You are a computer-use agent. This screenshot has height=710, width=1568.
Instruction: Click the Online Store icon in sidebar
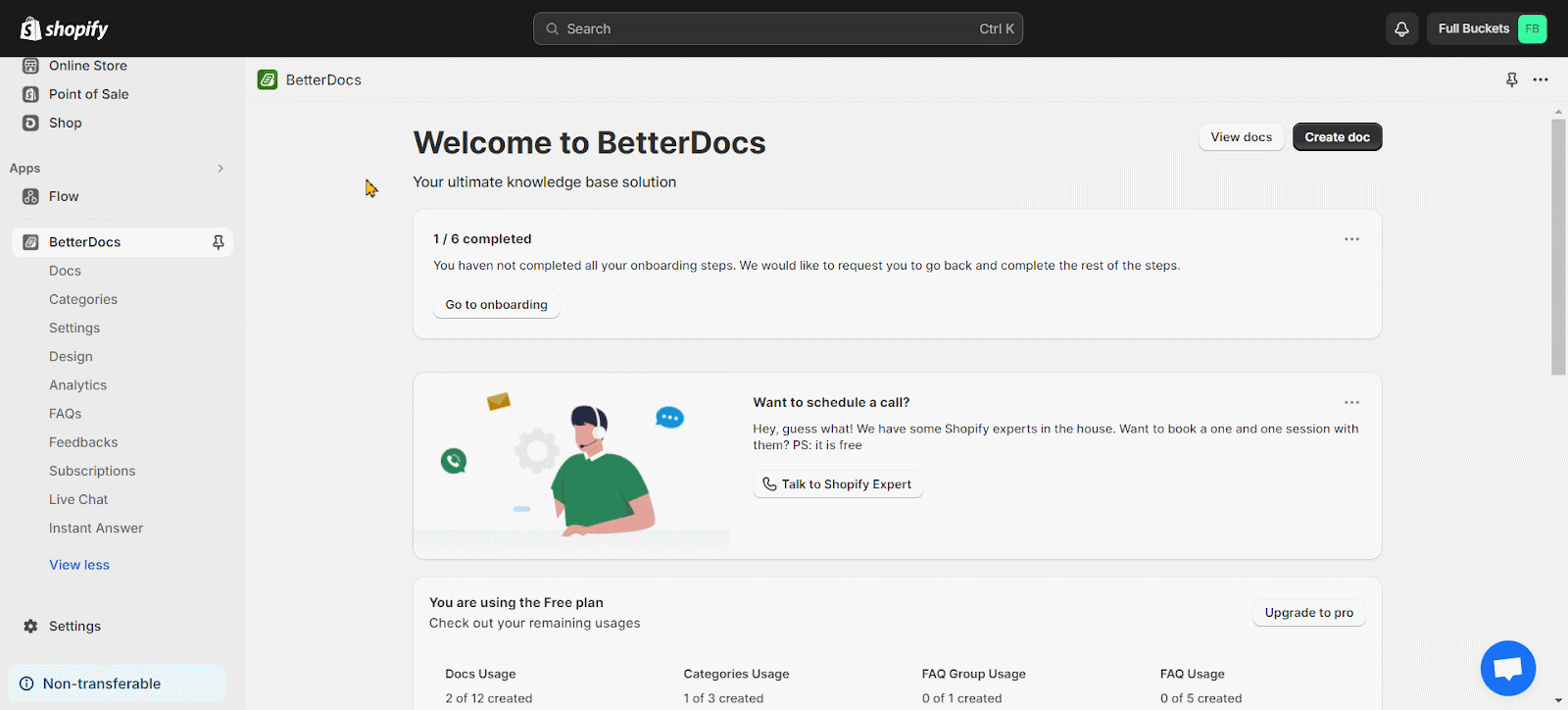[30, 66]
